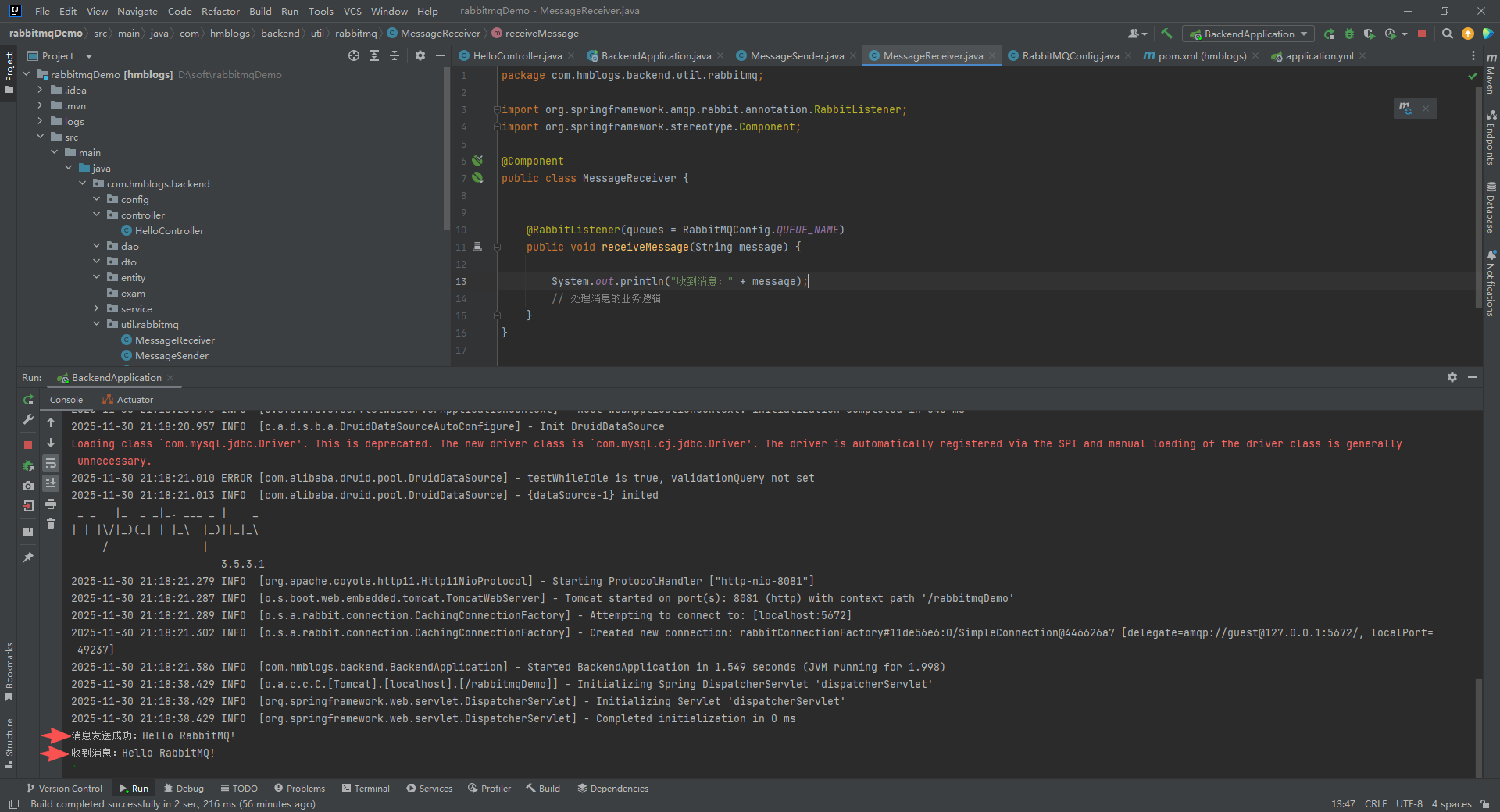
Task: Open the Terminal tool window
Action: (x=366, y=788)
